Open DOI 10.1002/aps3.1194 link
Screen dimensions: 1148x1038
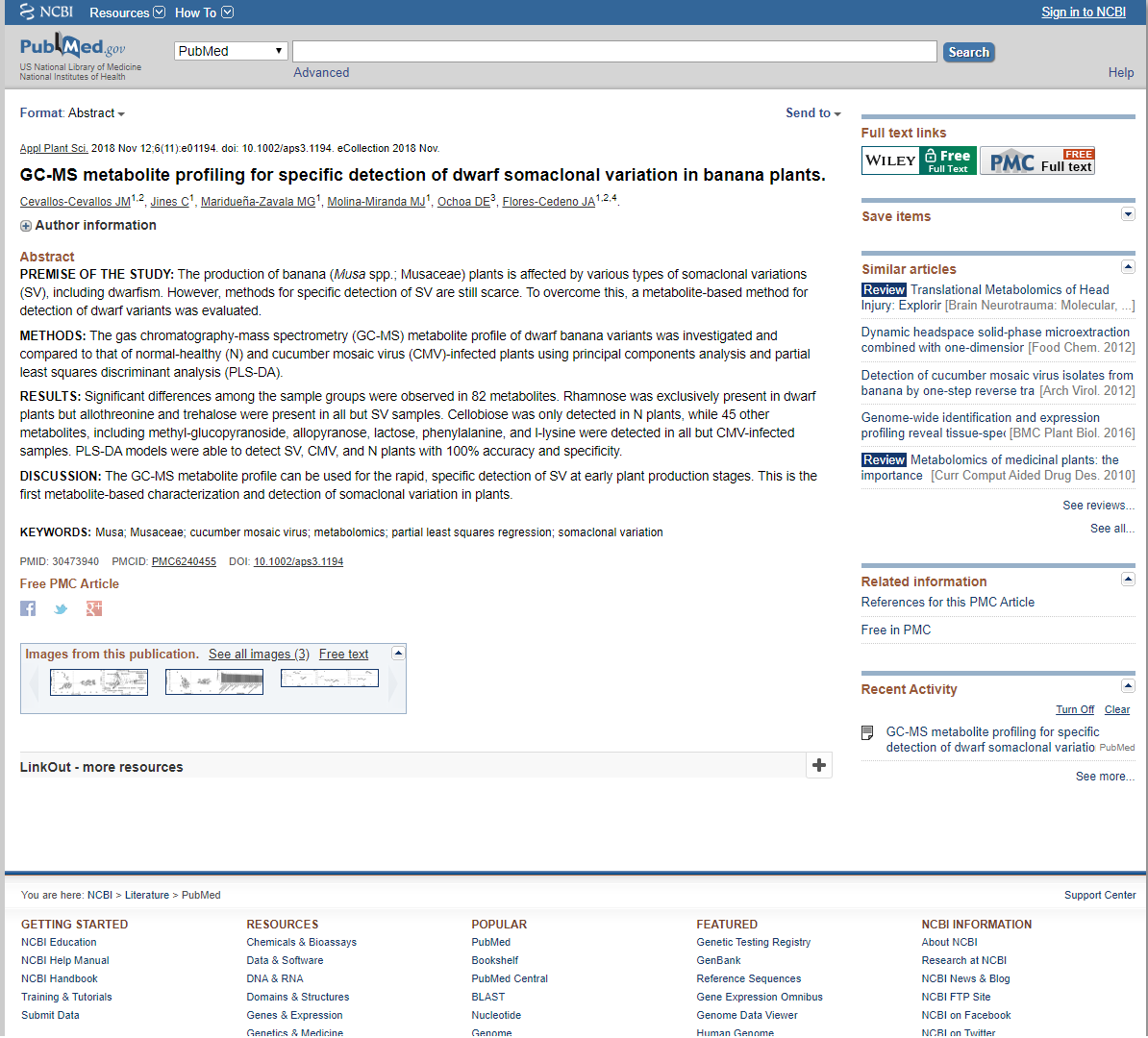point(299,561)
